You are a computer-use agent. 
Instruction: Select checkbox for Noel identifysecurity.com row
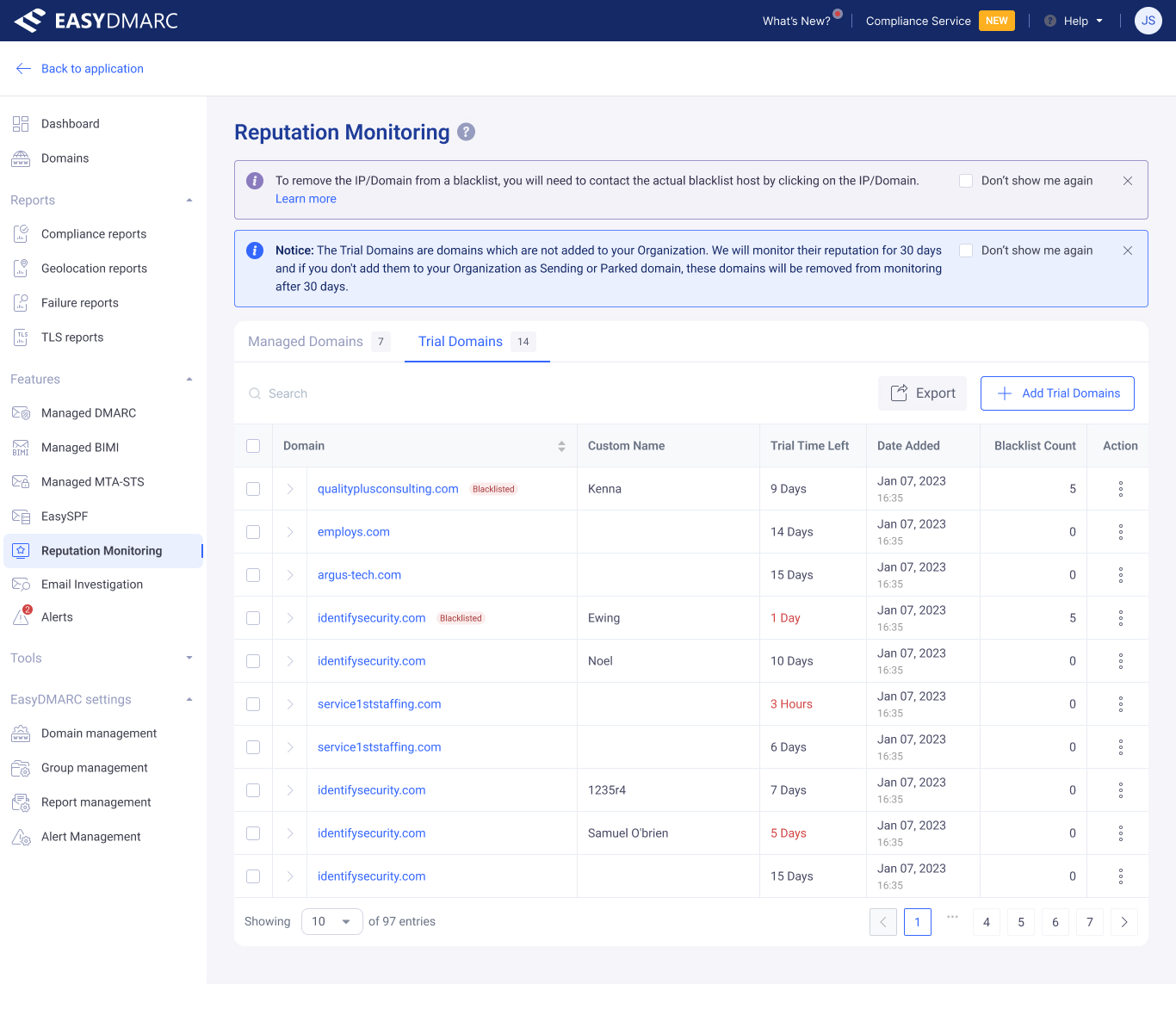[x=253, y=661]
